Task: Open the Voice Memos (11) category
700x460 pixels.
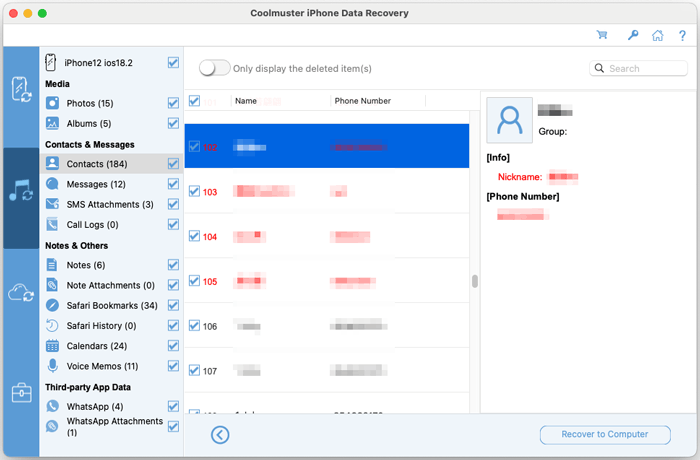Action: click(x=112, y=366)
